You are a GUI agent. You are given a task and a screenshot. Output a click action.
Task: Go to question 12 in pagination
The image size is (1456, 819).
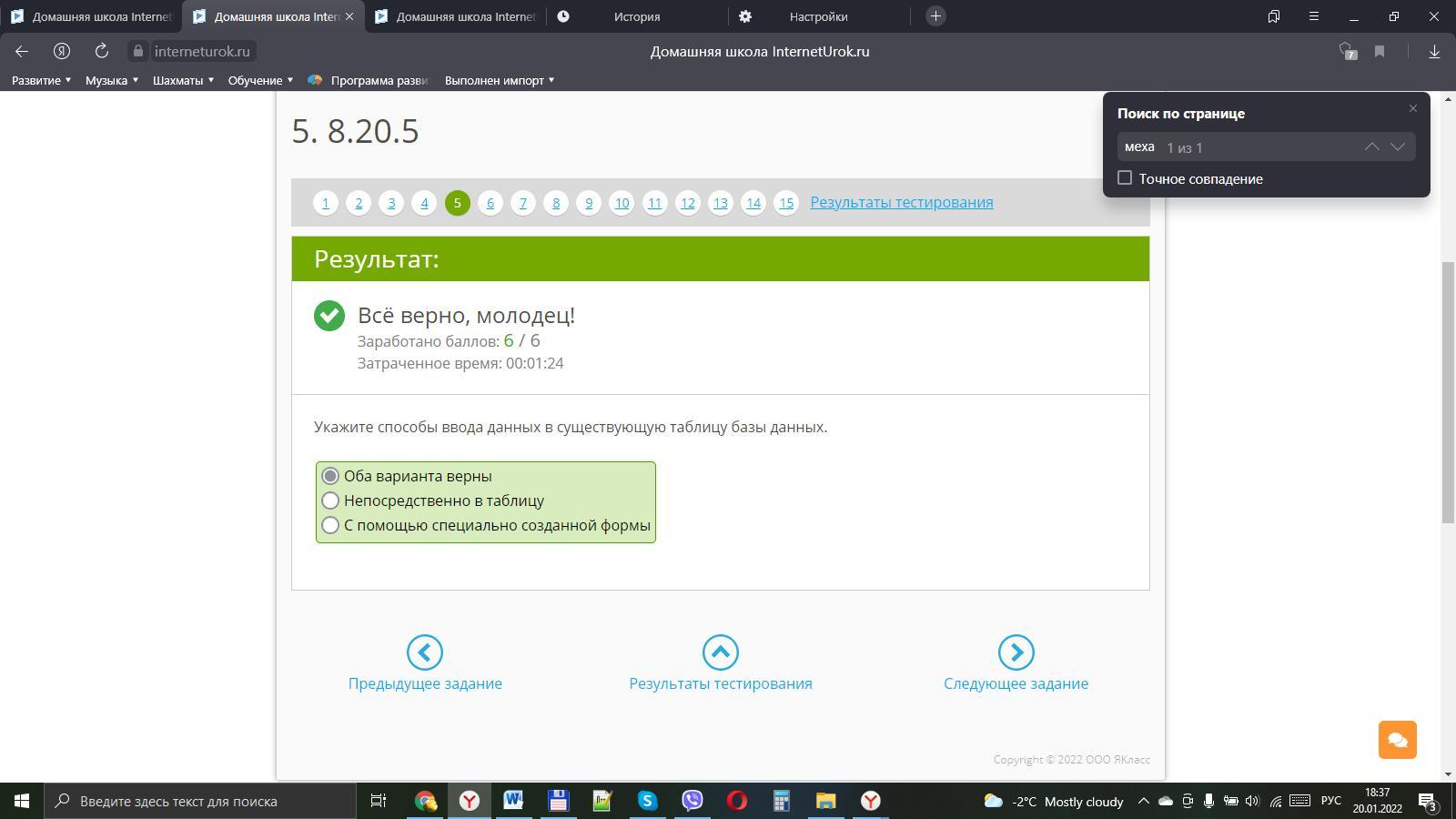688,203
